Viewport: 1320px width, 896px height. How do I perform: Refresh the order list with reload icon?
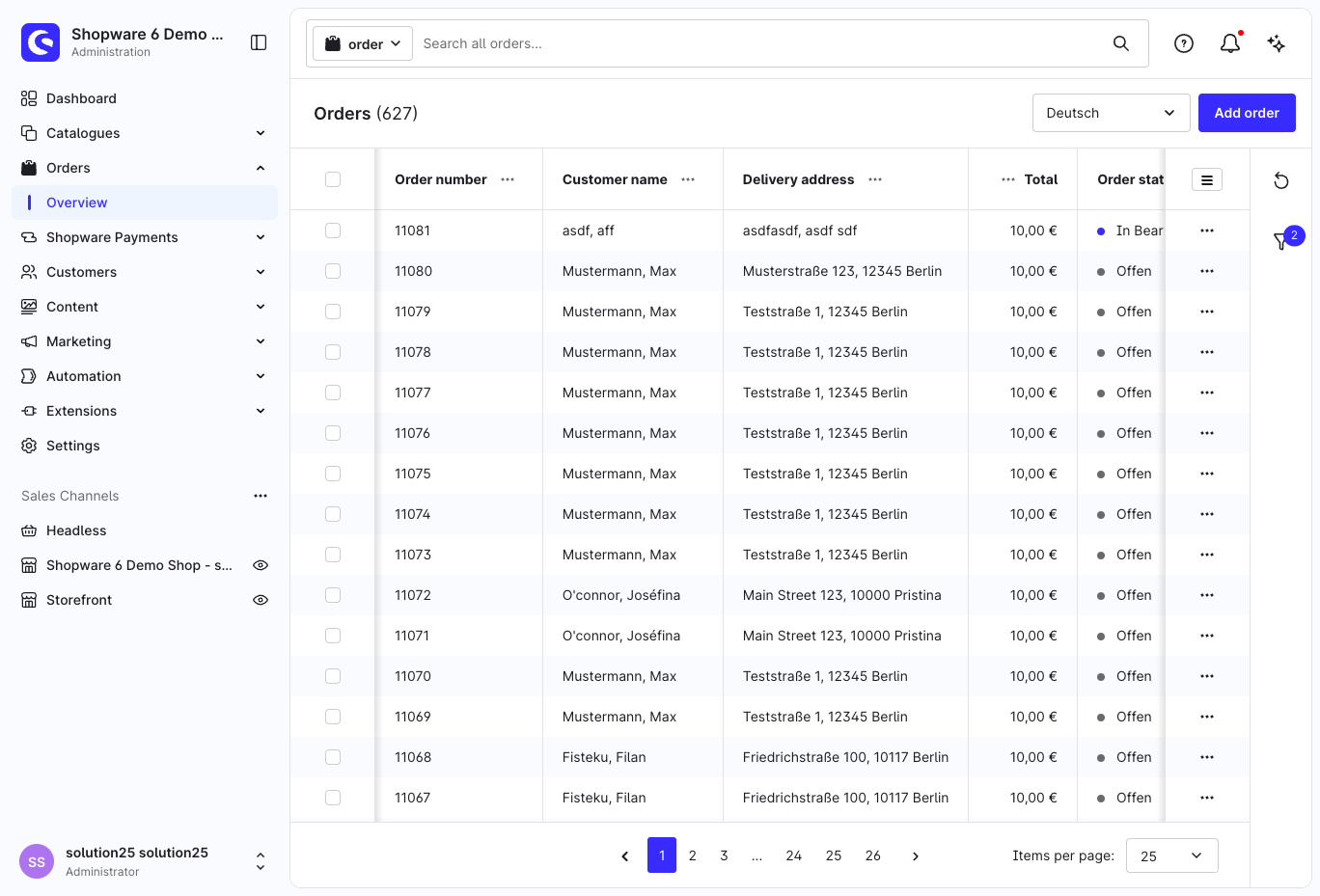pyautogui.click(x=1281, y=180)
